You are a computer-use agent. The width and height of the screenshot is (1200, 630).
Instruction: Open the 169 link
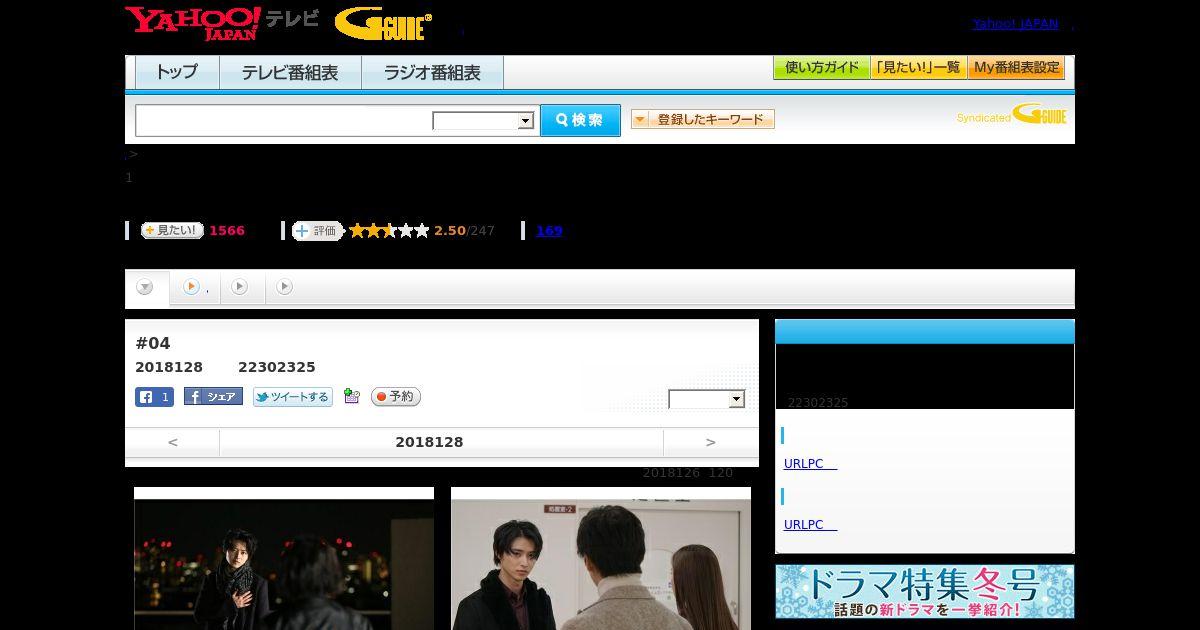(549, 230)
